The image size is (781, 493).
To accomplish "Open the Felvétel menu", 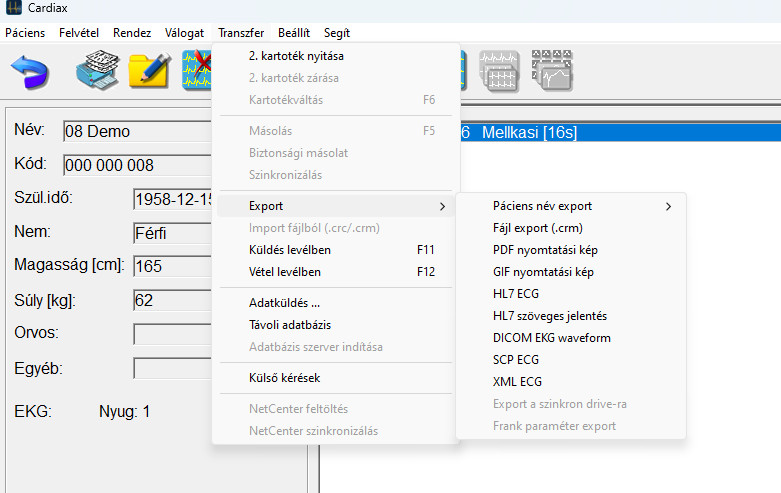I will 79,33.
